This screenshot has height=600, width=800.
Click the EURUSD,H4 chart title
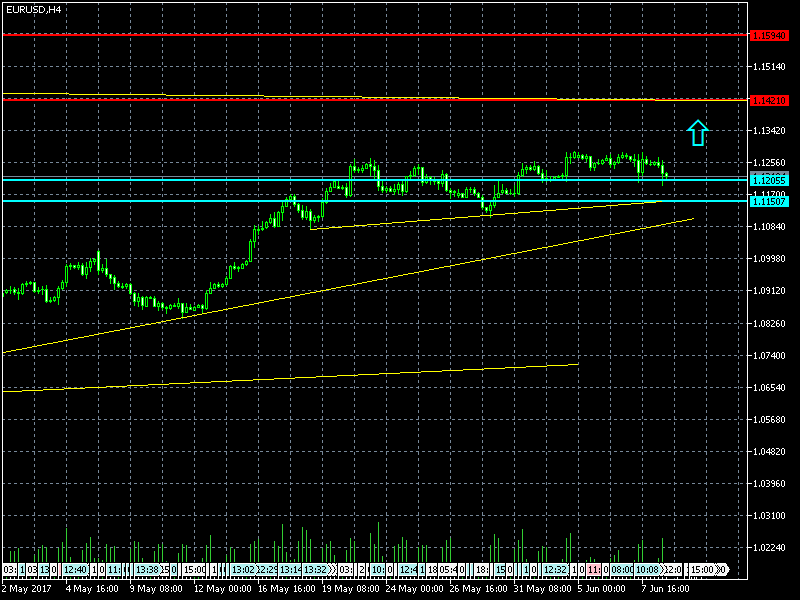pos(34,9)
